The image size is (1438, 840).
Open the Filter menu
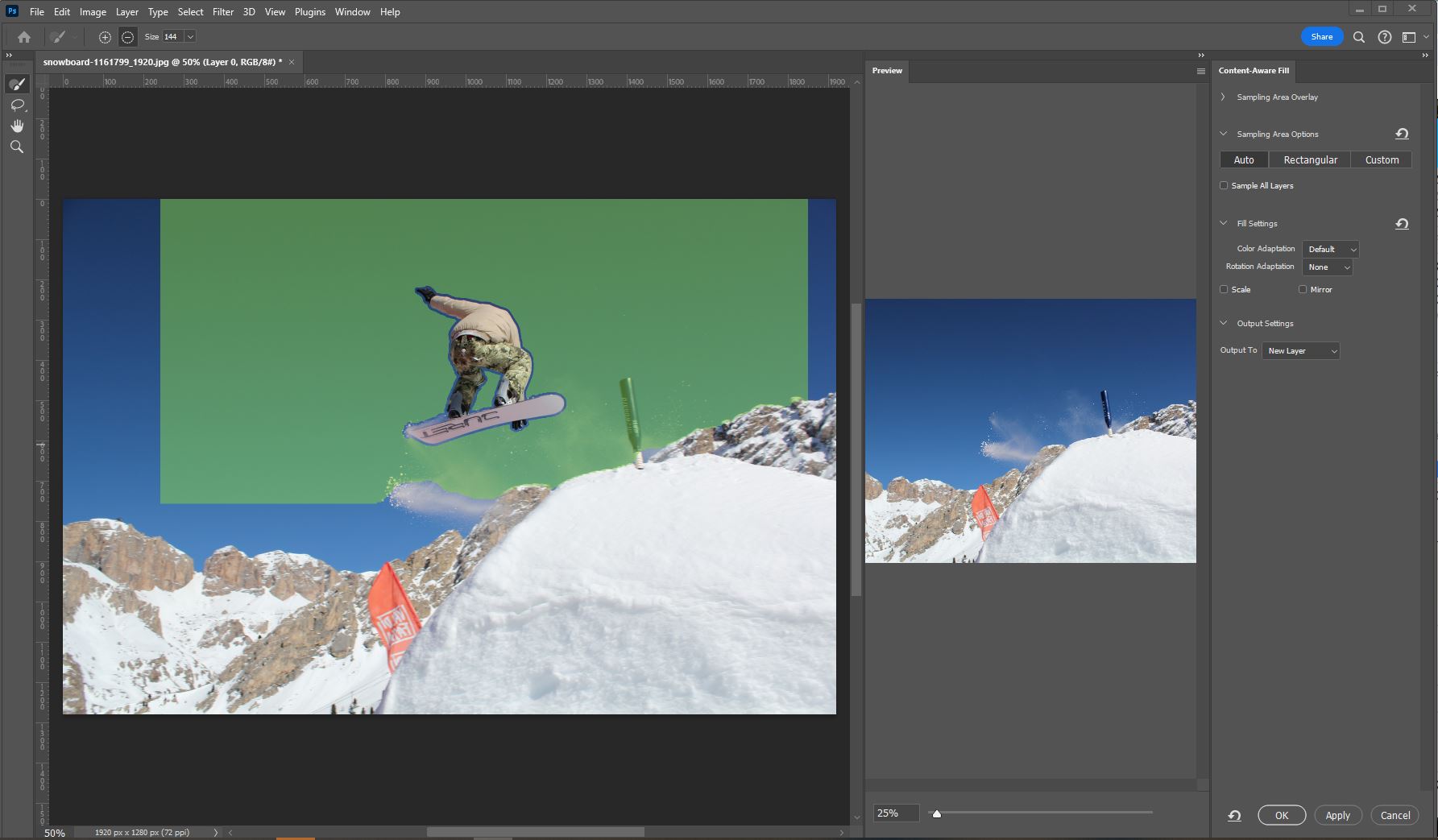[x=223, y=12]
